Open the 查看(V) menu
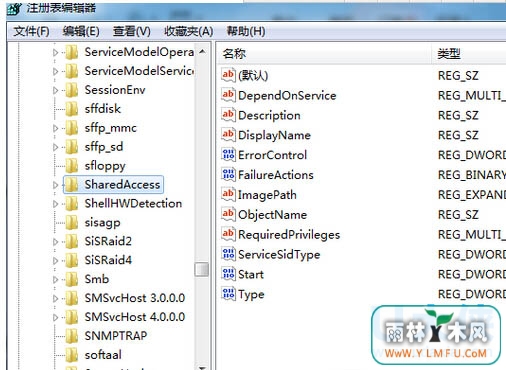 pos(131,31)
